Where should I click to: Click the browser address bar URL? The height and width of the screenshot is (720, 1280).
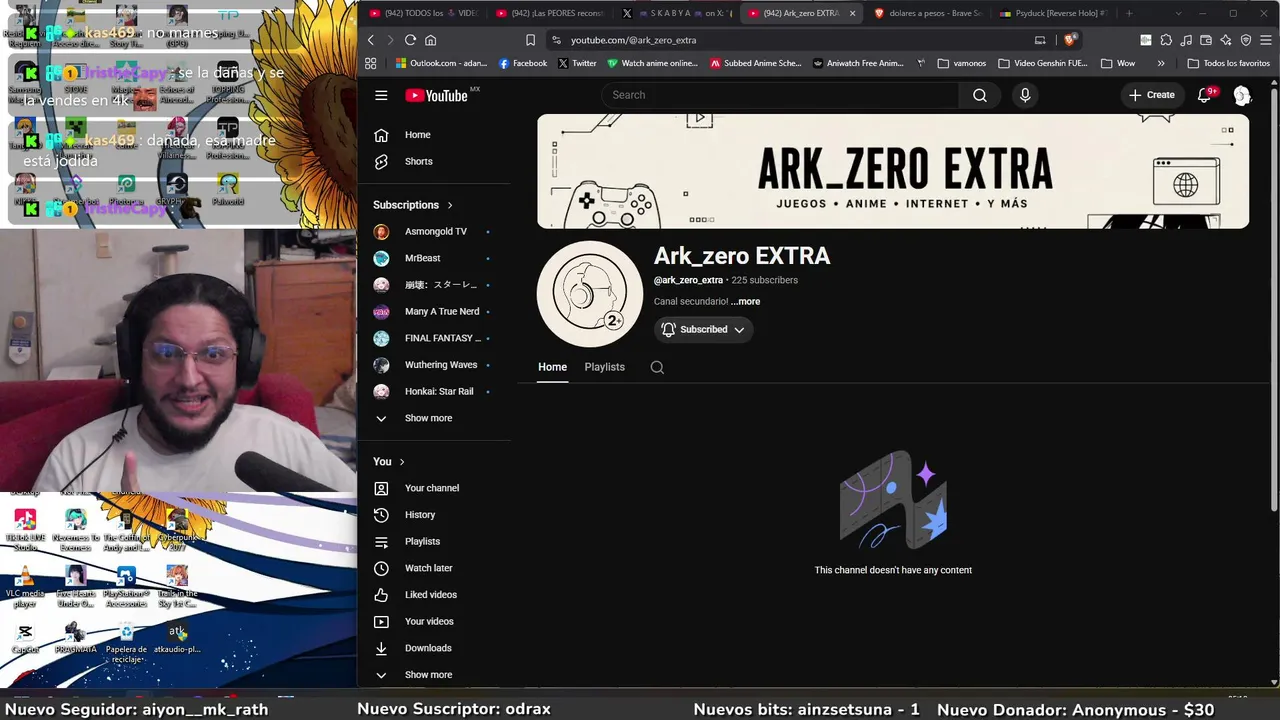pos(634,40)
